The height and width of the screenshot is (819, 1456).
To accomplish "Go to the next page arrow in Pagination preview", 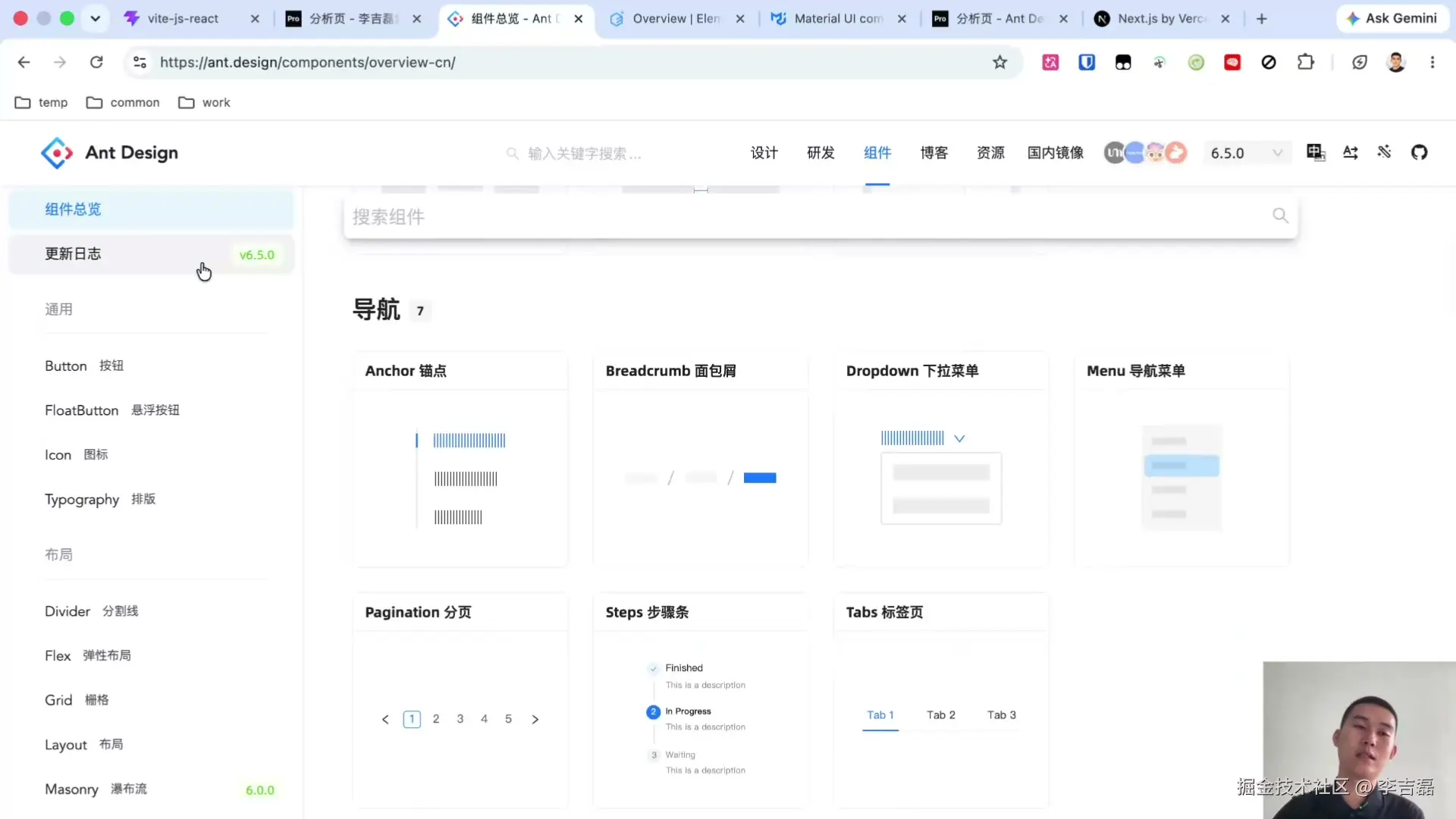I will [x=535, y=719].
